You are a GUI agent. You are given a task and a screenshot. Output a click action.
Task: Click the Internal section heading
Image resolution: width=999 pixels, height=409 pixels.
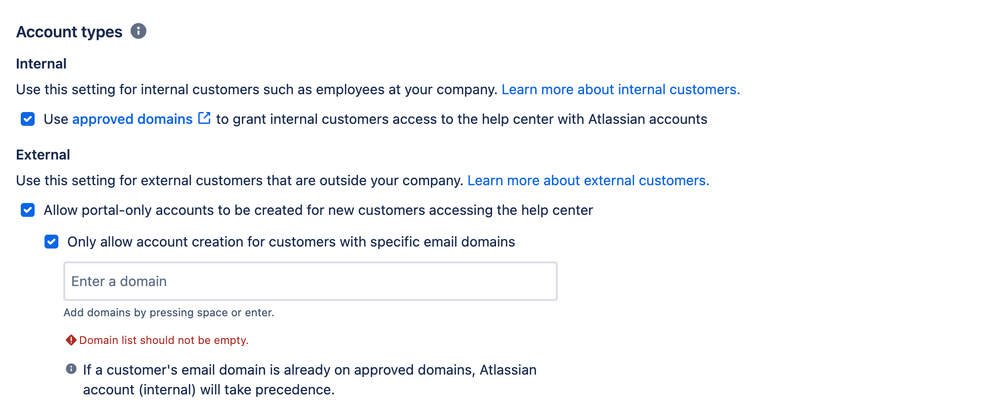pyautogui.click(x=41, y=64)
